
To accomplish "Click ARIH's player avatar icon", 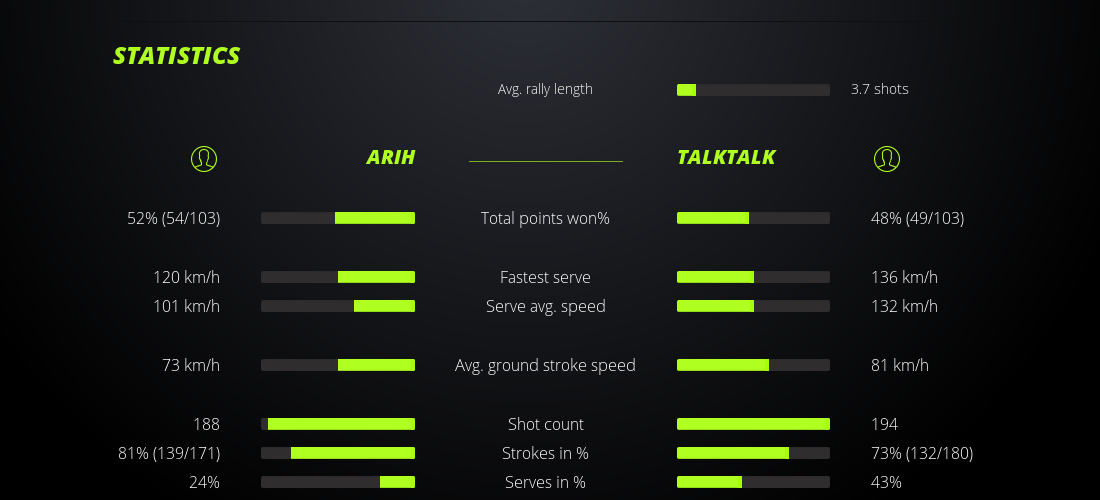I will click(x=204, y=158).
